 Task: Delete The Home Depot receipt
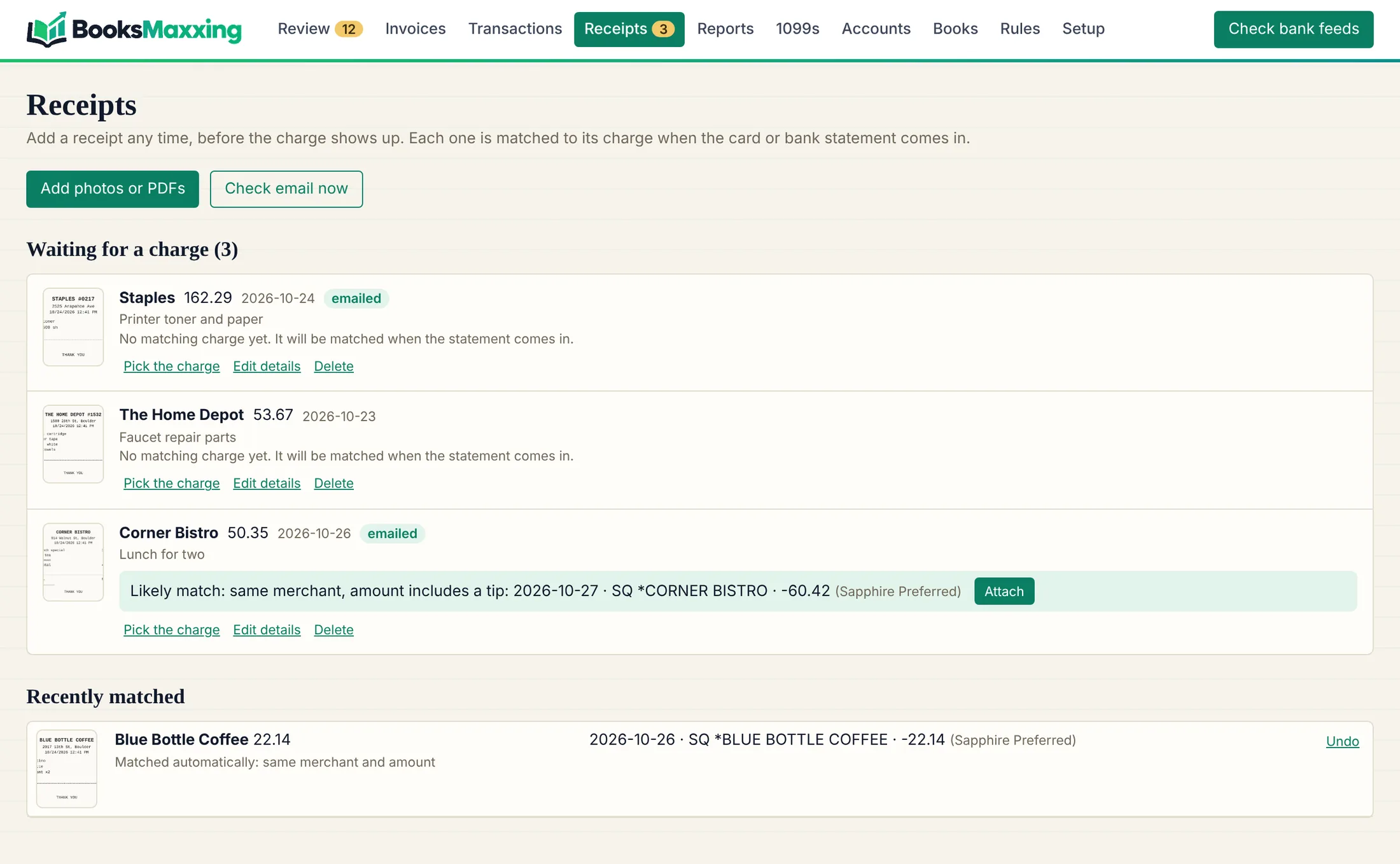tap(333, 484)
